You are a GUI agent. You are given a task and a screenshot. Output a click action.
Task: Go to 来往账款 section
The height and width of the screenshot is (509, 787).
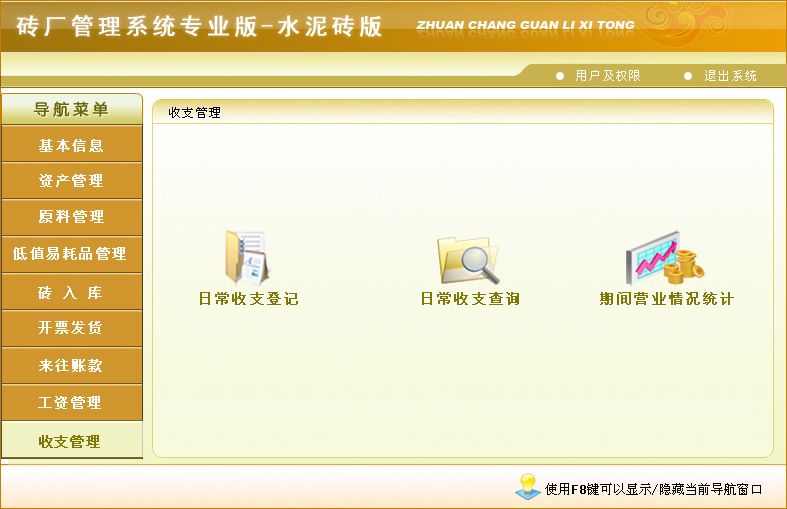[72, 365]
